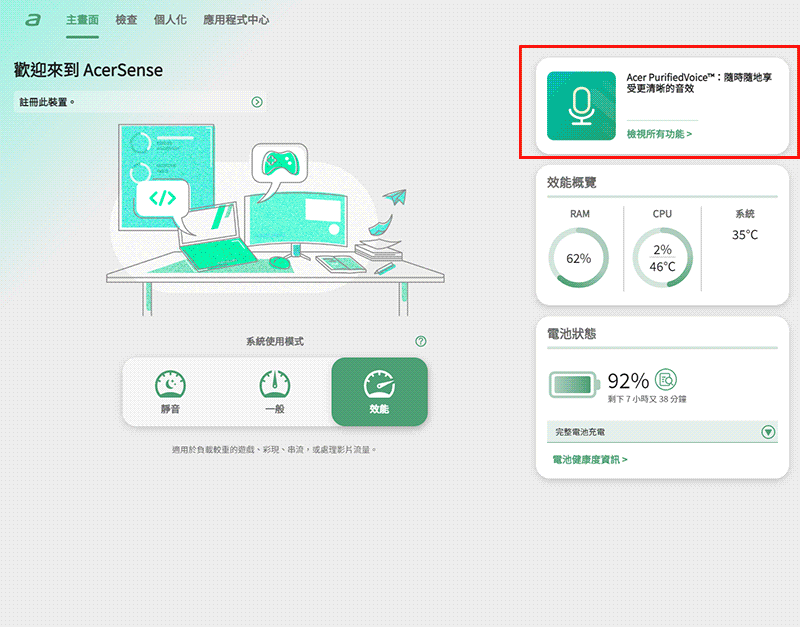Click the 剩下 7 小時又 38 分鐘 text
Image resolution: width=800 pixels, height=627 pixels.
click(x=647, y=399)
